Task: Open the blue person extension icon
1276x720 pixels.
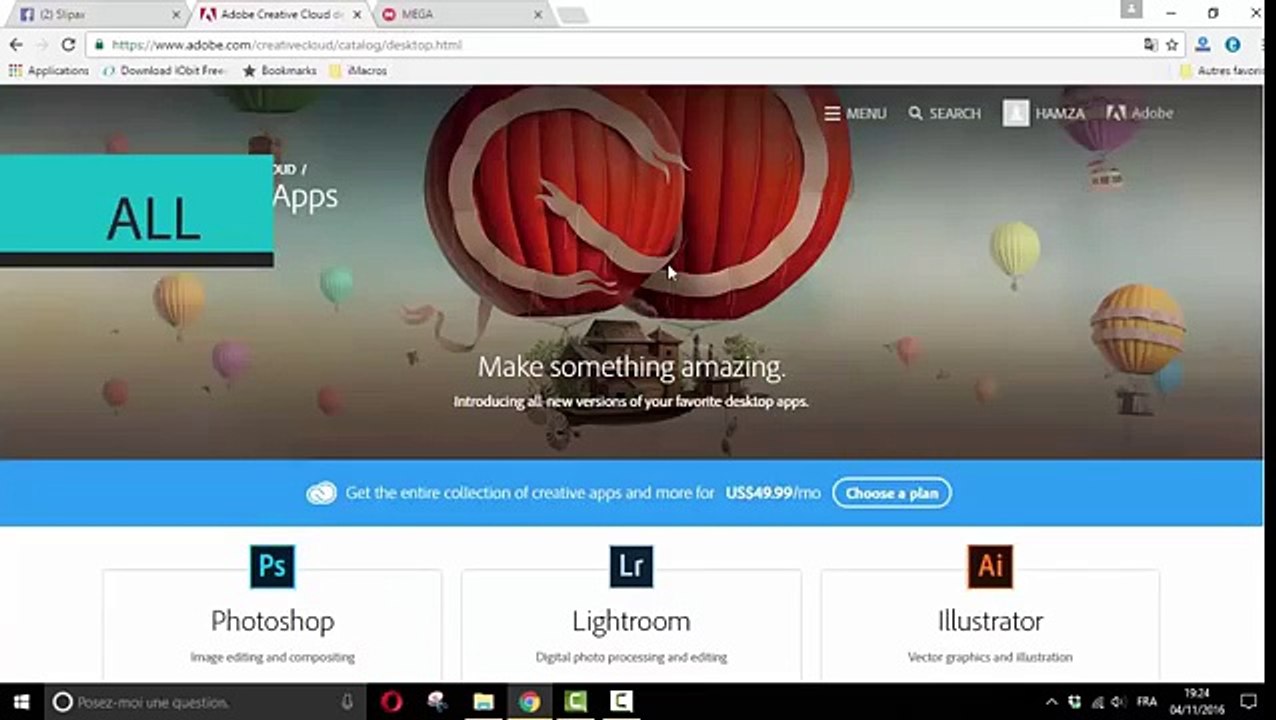Action: coord(1203,45)
